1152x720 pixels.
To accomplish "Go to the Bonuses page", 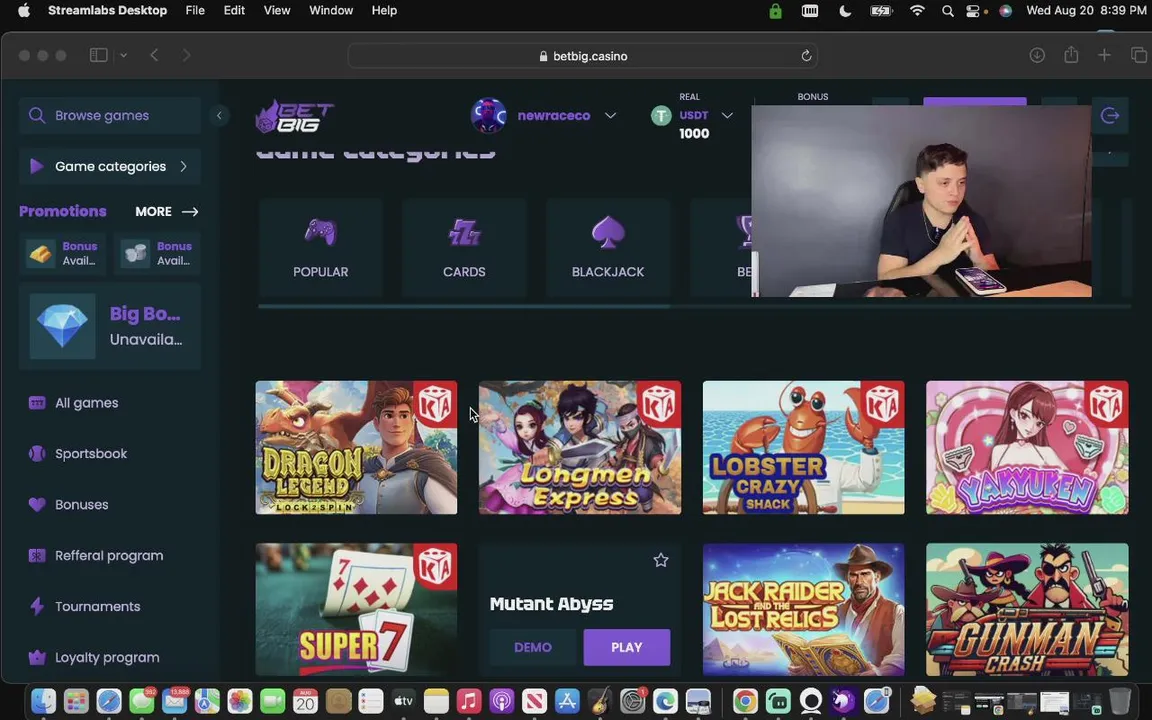I will pyautogui.click(x=68, y=505).
